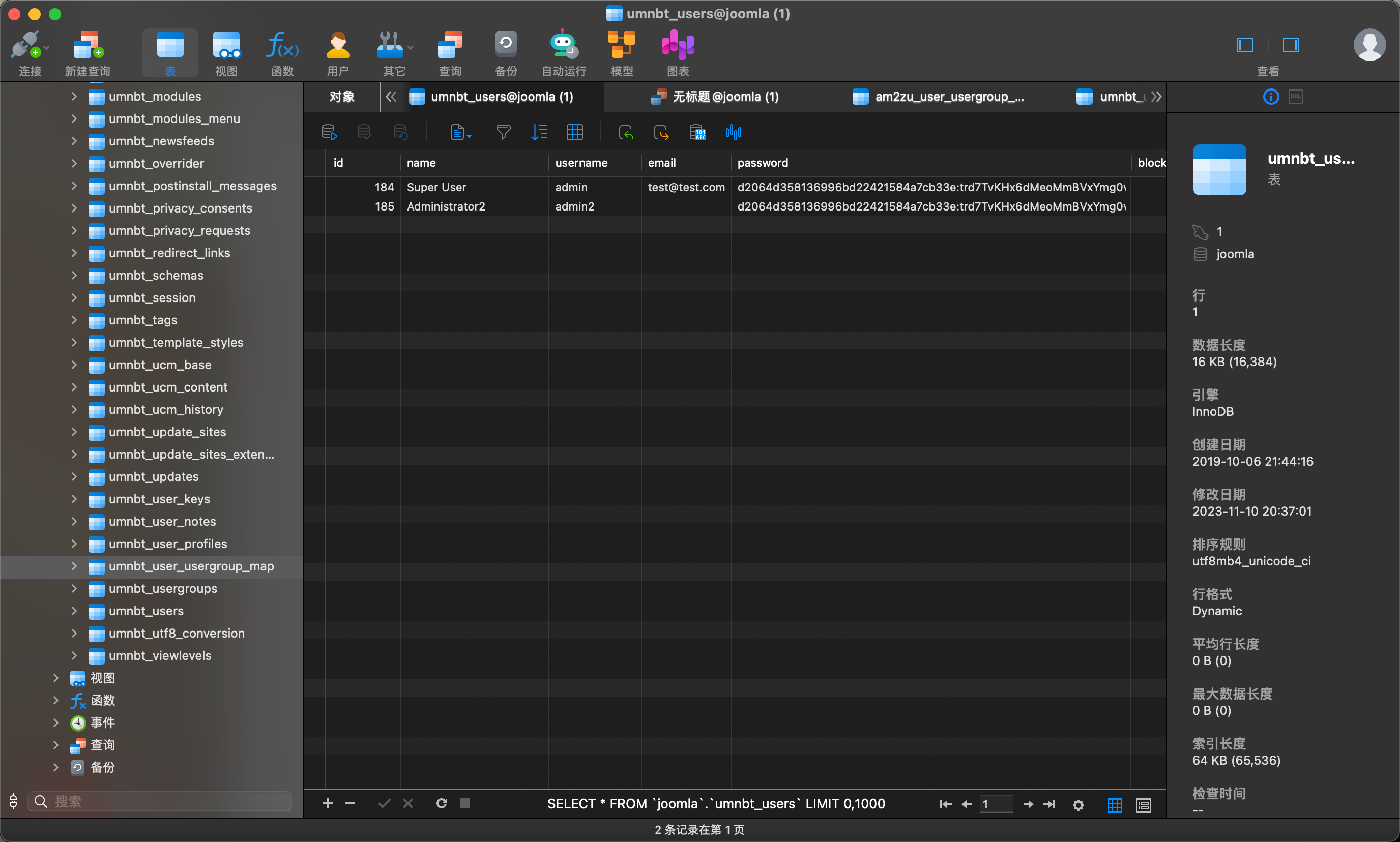Image resolution: width=1400 pixels, height=842 pixels.
Task: Click the filter funnel icon
Action: click(x=503, y=132)
